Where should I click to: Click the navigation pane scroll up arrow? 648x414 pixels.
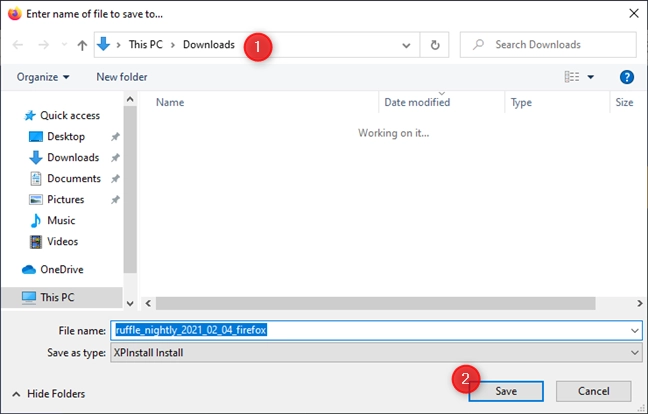coord(130,99)
